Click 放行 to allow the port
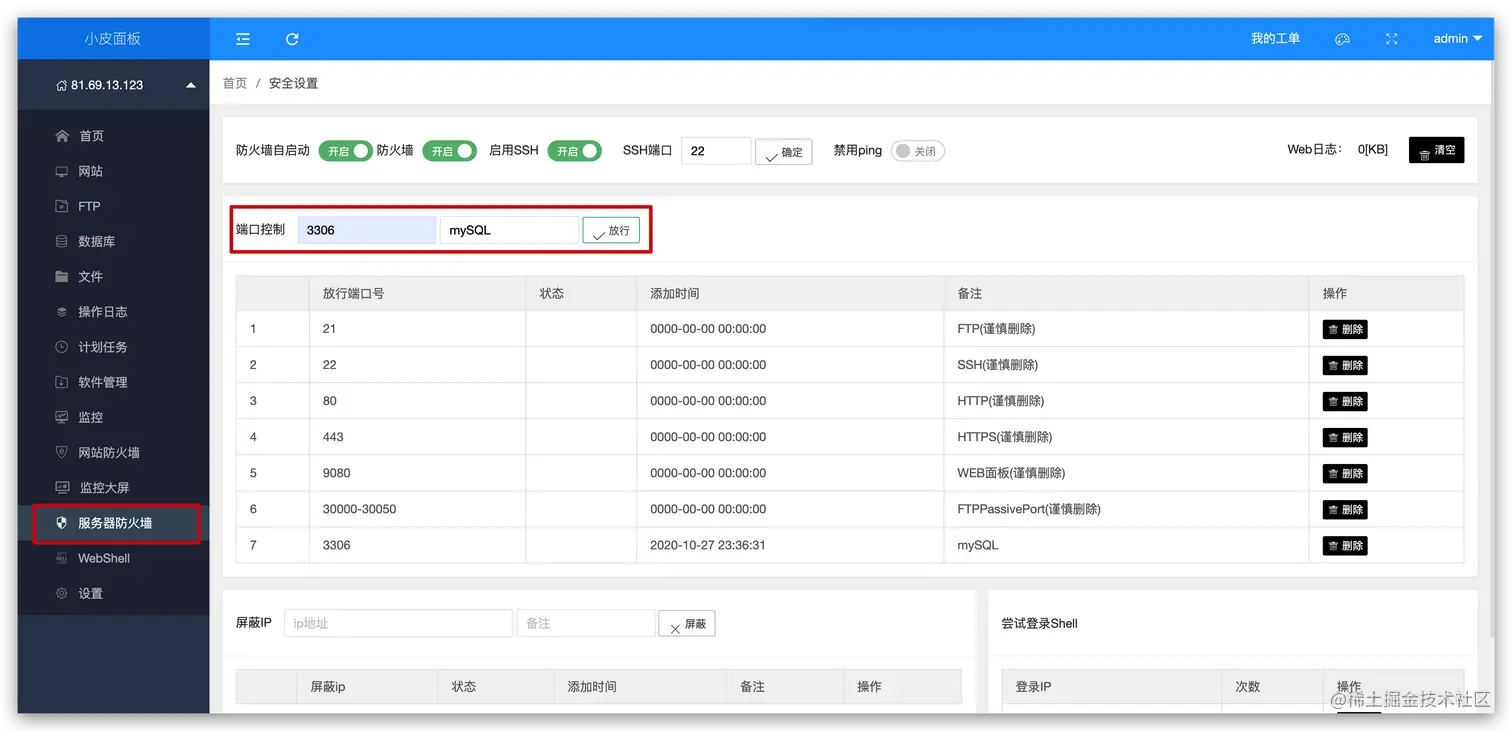This screenshot has width=1512, height=731. 611,230
